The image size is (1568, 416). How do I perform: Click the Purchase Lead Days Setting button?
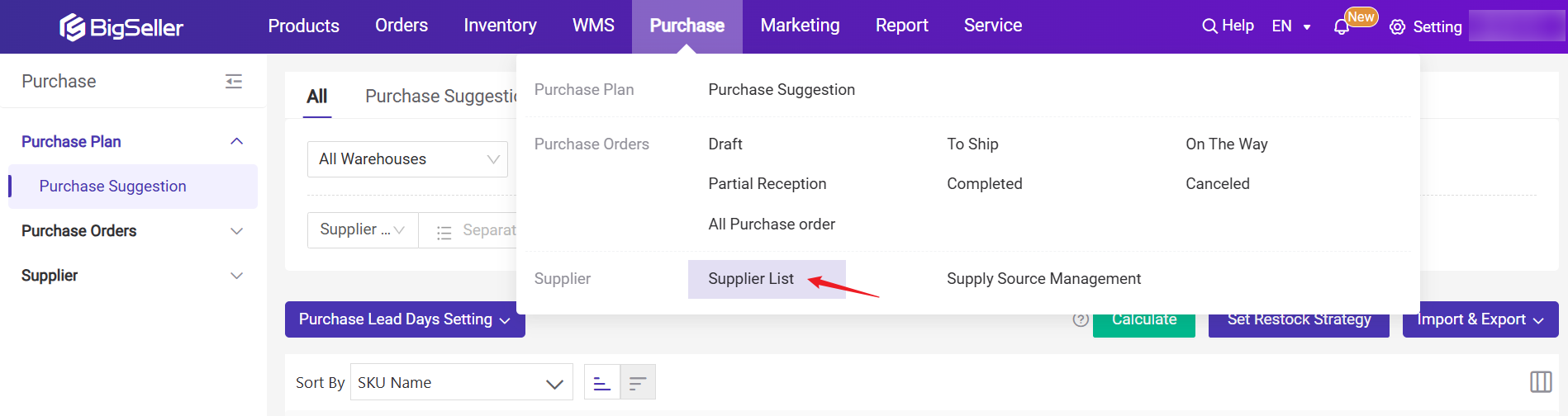pos(405,319)
